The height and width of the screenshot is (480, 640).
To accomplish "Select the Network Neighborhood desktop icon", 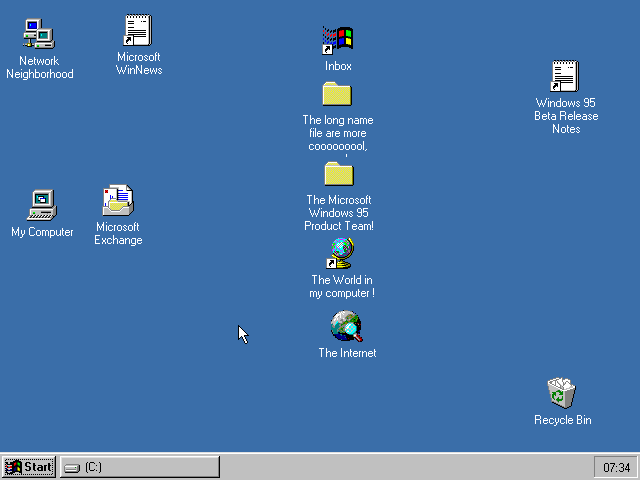I will (x=38, y=34).
